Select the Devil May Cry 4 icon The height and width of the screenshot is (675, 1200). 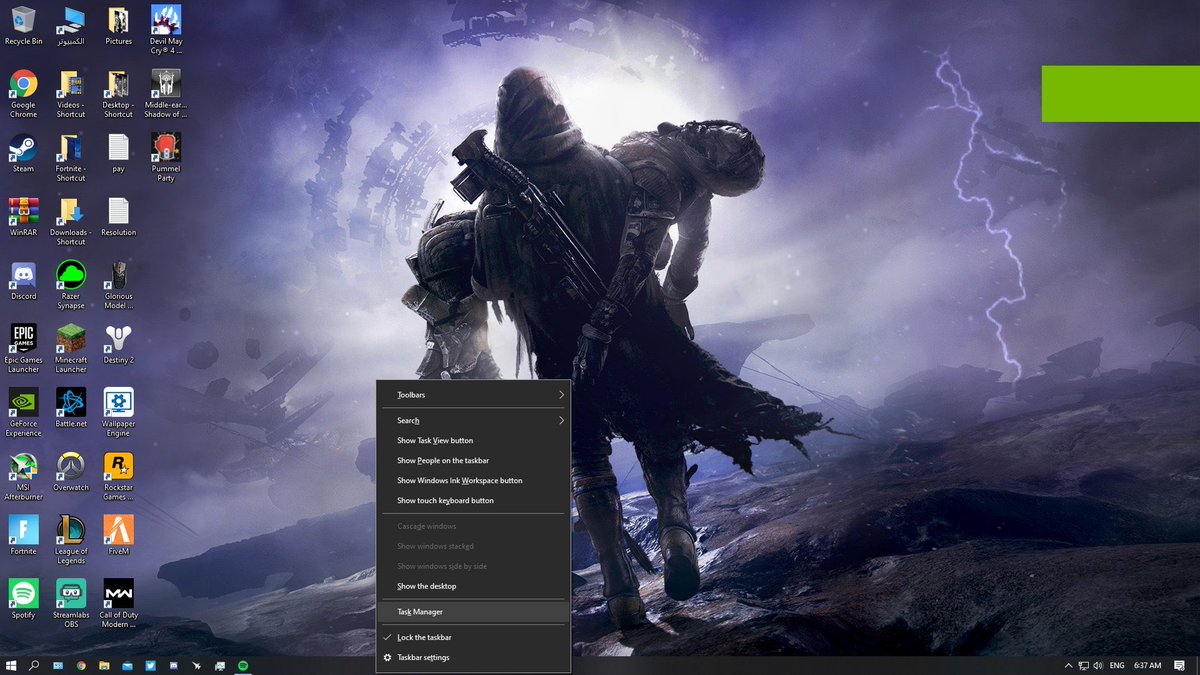click(166, 30)
